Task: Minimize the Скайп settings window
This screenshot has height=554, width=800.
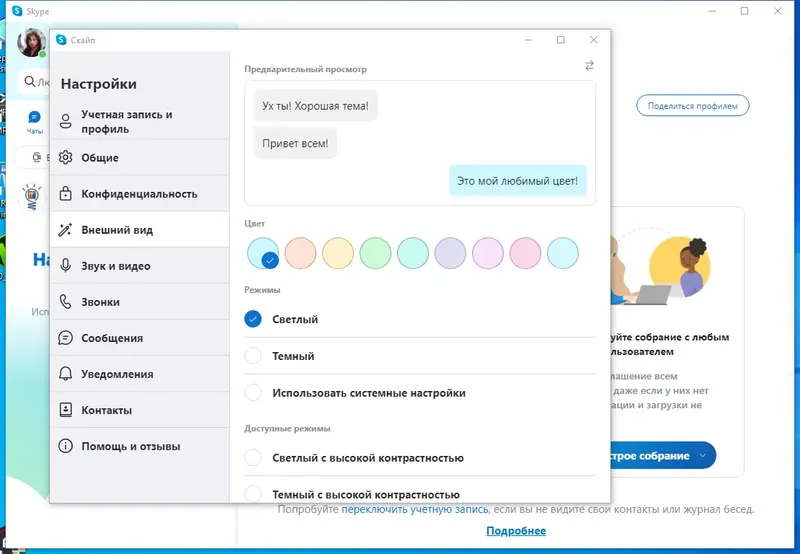Action: tap(528, 40)
